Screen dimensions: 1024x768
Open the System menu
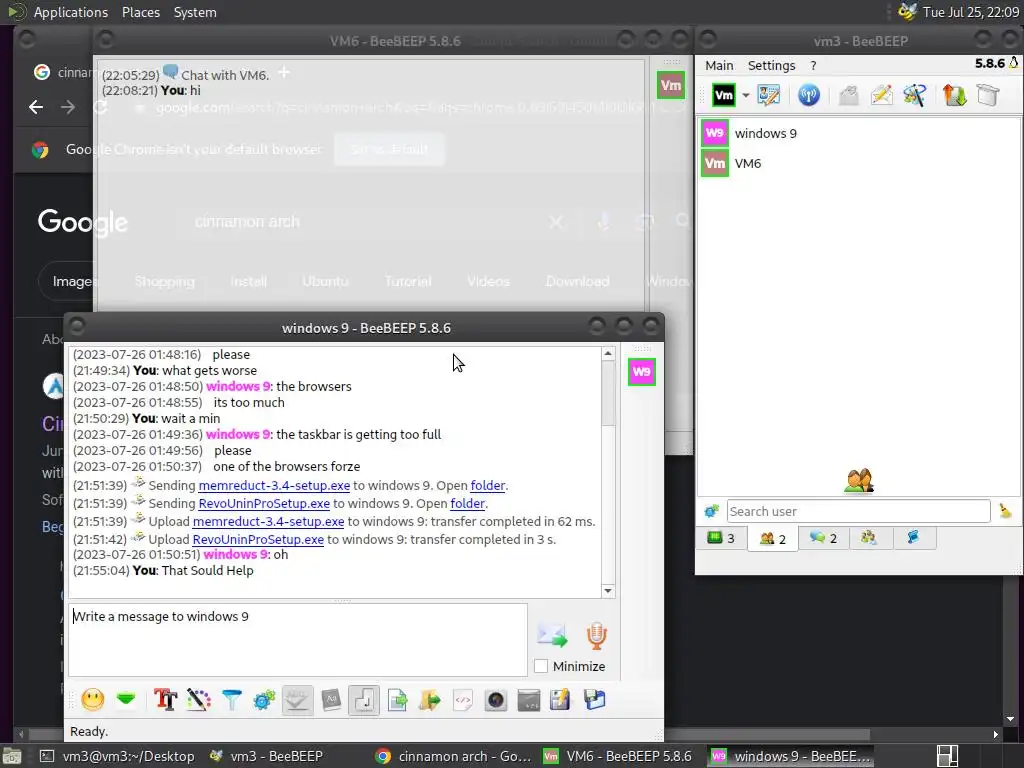click(x=195, y=12)
